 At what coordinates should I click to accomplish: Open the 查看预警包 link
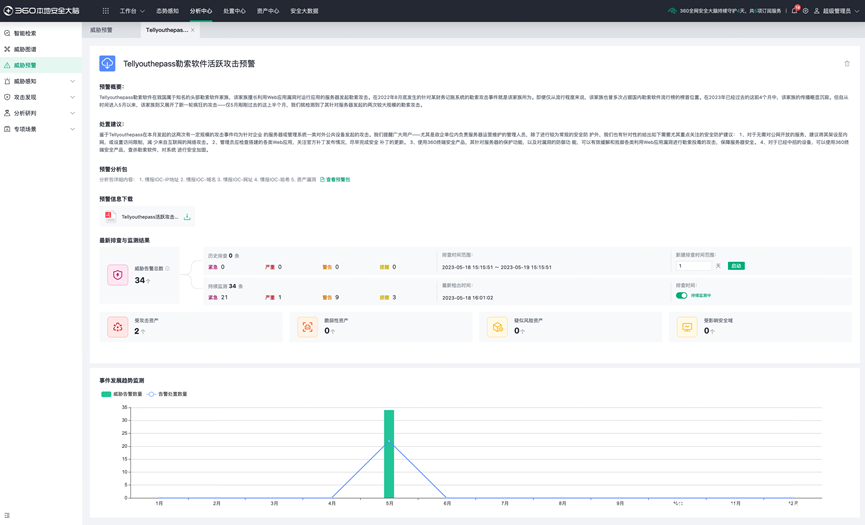[335, 179]
